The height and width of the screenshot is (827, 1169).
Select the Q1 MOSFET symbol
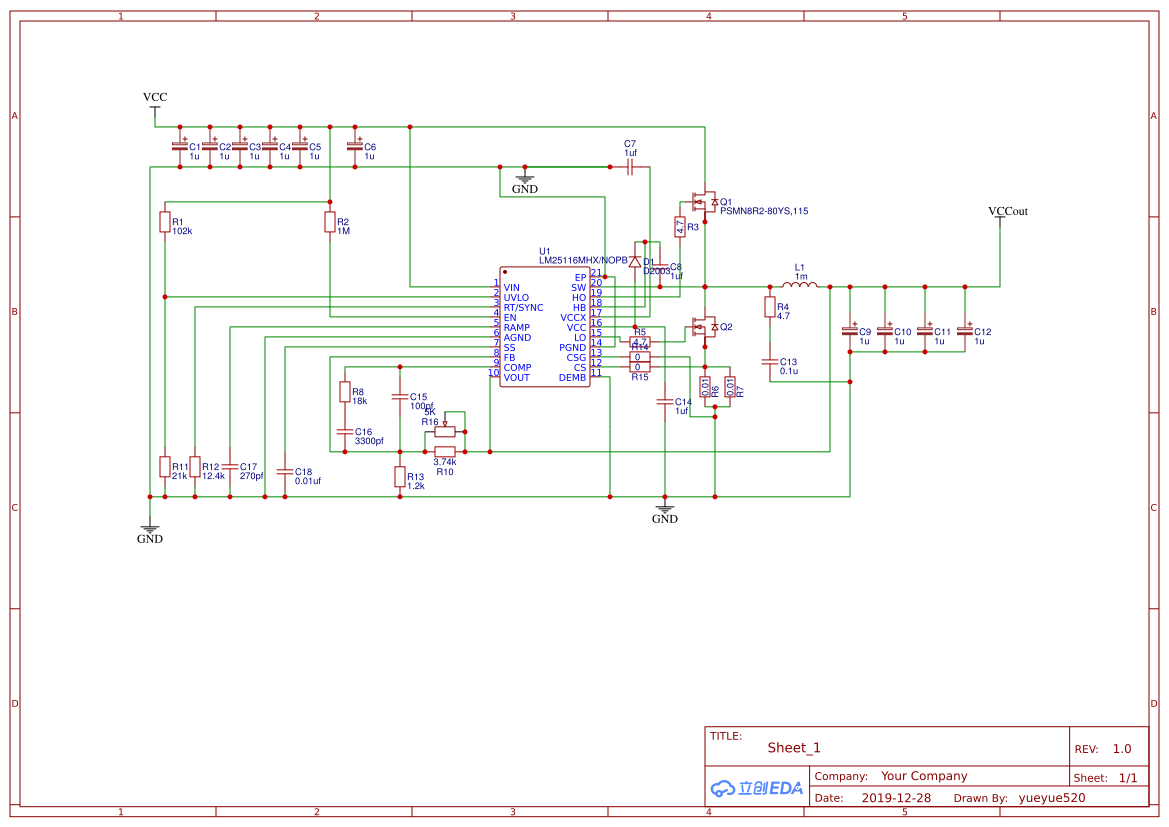[x=705, y=201]
